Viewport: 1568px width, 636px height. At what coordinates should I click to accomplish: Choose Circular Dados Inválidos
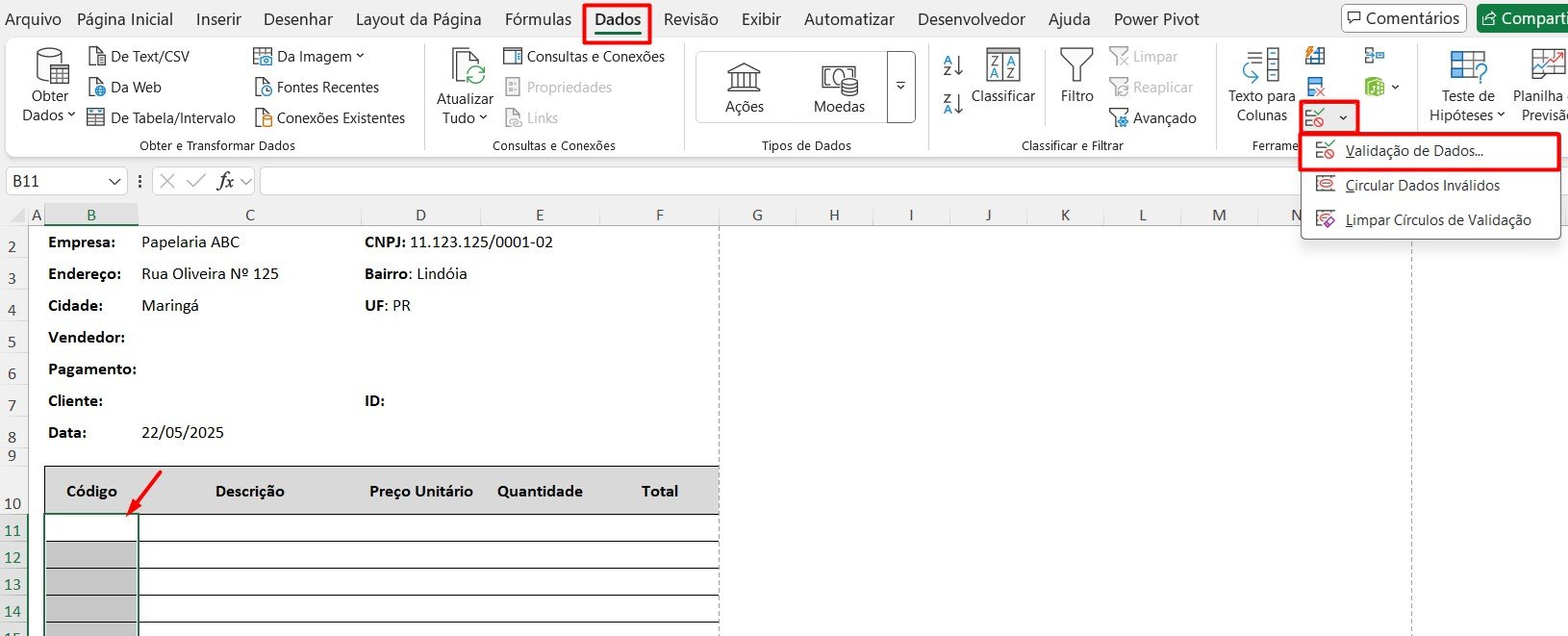pyautogui.click(x=1430, y=186)
